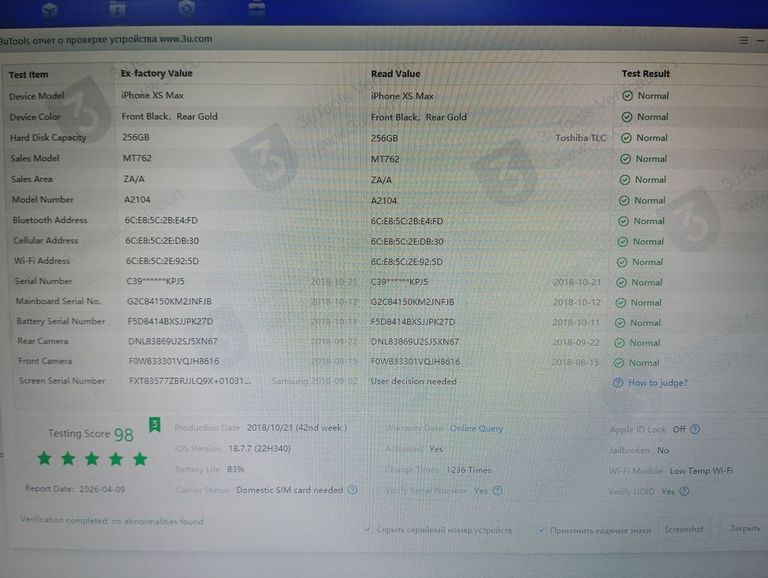The width and height of the screenshot is (768, 578).
Task: Click green 3uTools badge near testing score
Action: click(x=155, y=425)
